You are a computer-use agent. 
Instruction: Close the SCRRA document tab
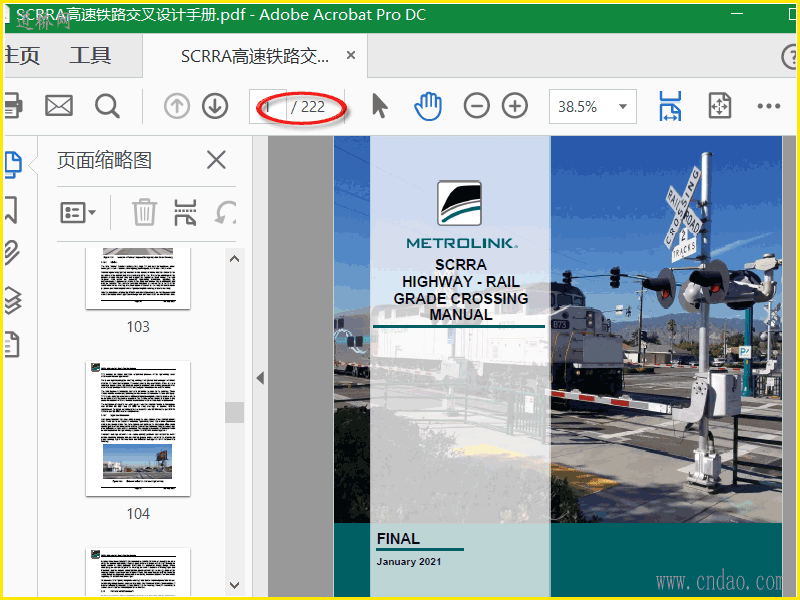(x=351, y=55)
